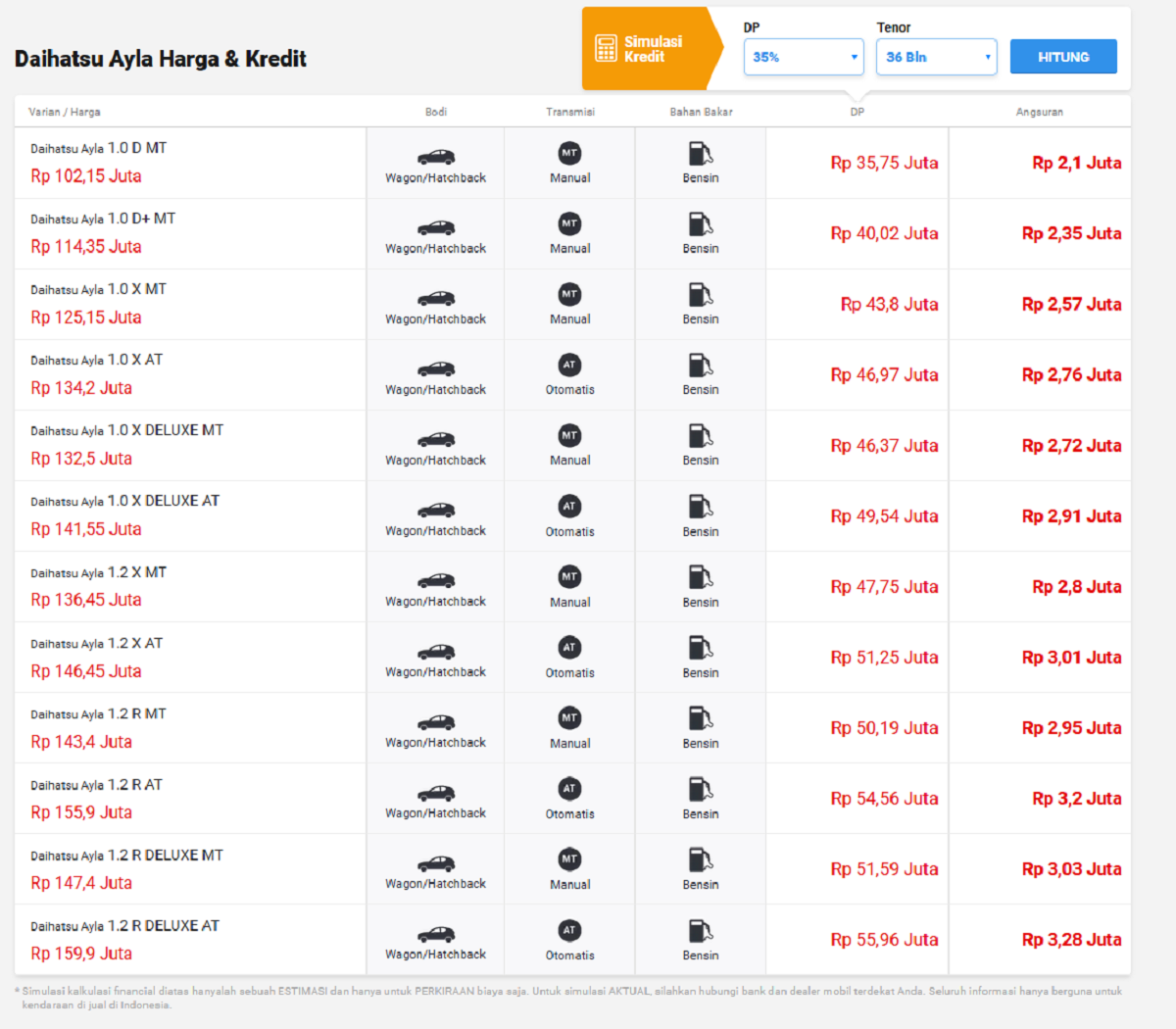Click the Angsuran column header
Viewport: 1176px width, 1029px height.
(x=1039, y=112)
